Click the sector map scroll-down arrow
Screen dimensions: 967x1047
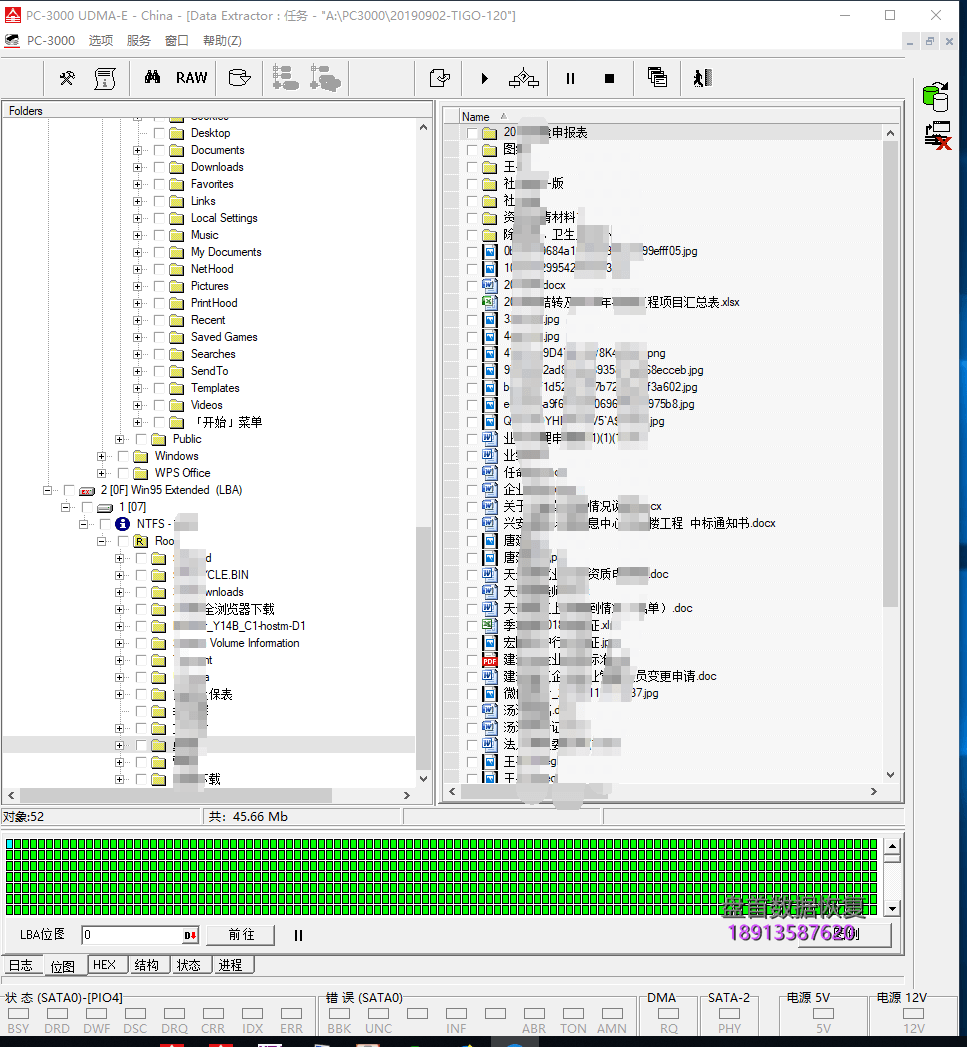pyautogui.click(x=892, y=909)
